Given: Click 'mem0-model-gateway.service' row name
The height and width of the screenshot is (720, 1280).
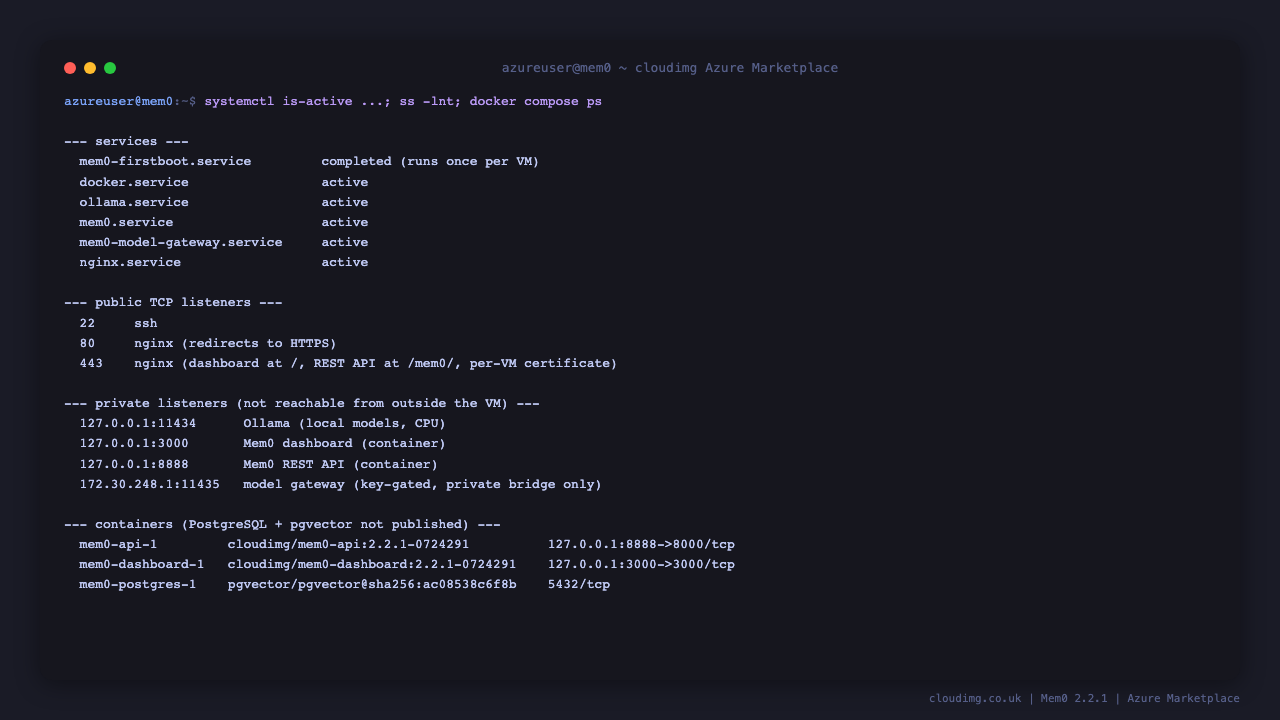Looking at the screenshot, I should pyautogui.click(x=181, y=242).
